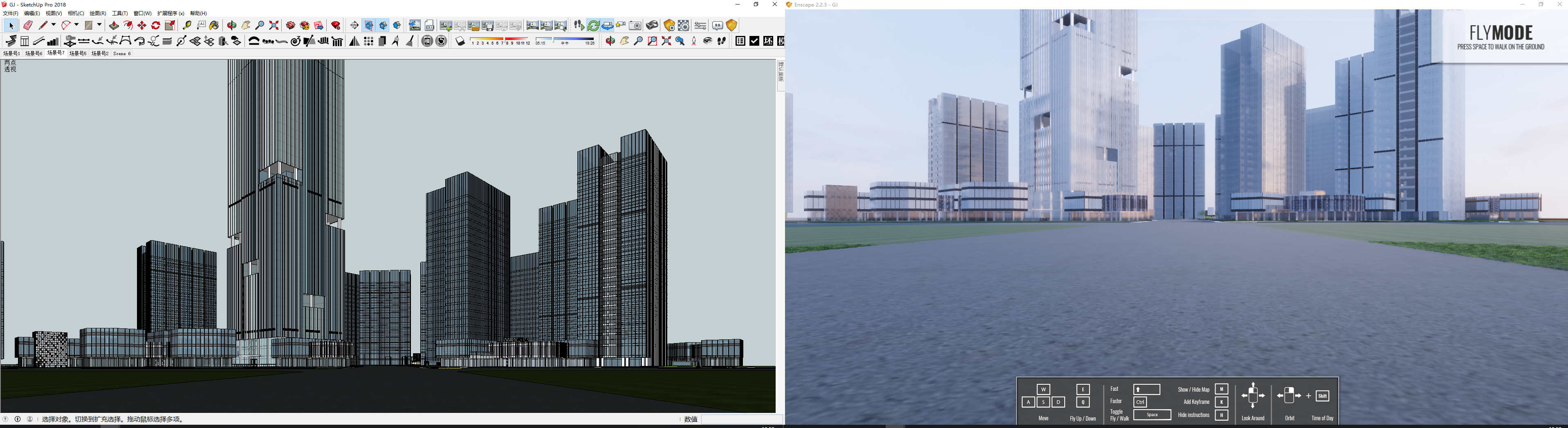Take an Enscape screenshot with the camera icon
This screenshot has width=1568, height=428.
click(x=635, y=26)
